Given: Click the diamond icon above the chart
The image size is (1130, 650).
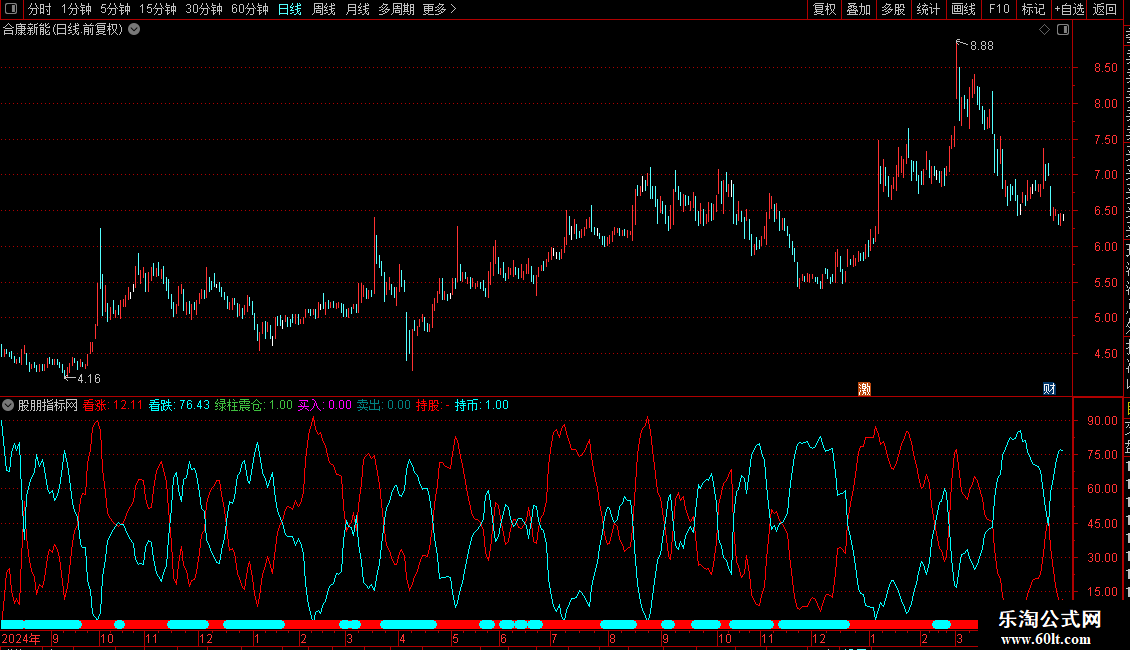Looking at the screenshot, I should (x=1044, y=30).
